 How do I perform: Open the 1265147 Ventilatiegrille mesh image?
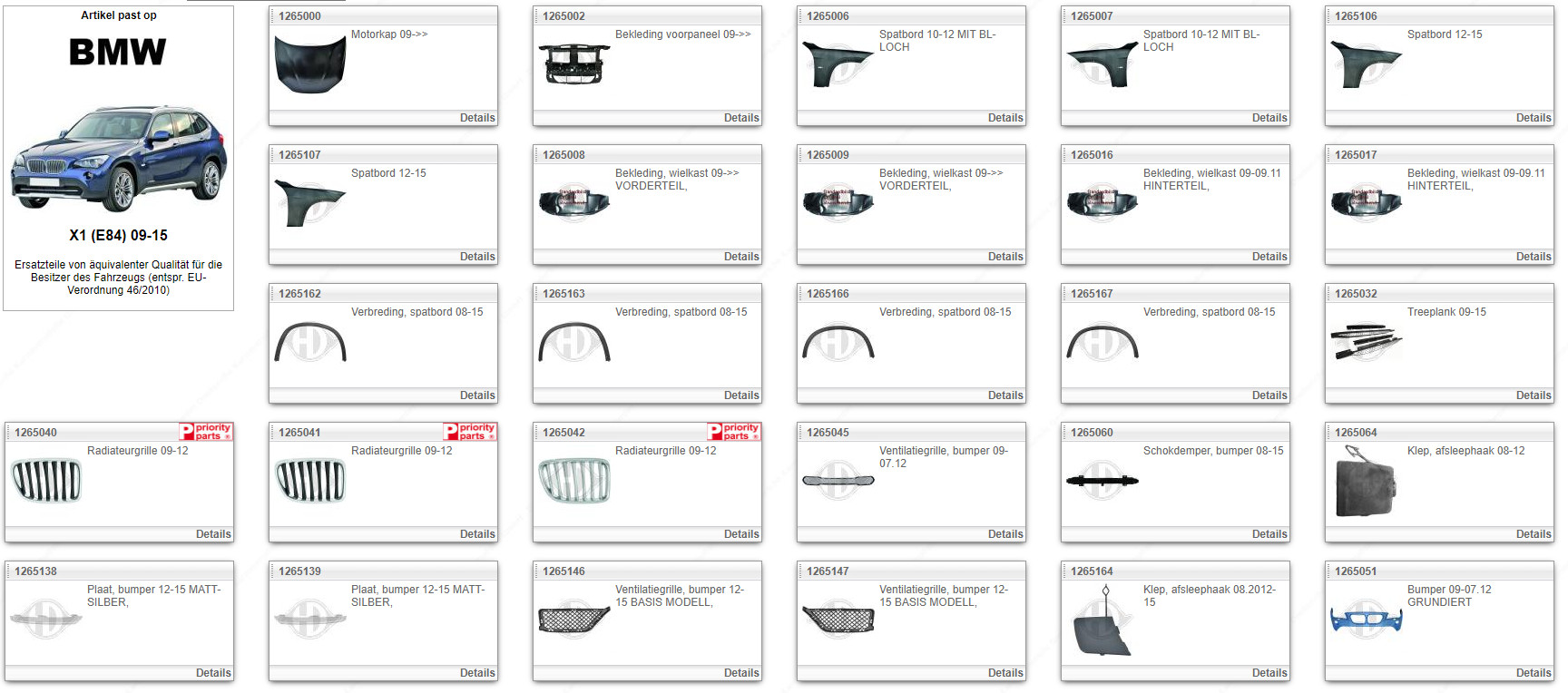point(838,620)
